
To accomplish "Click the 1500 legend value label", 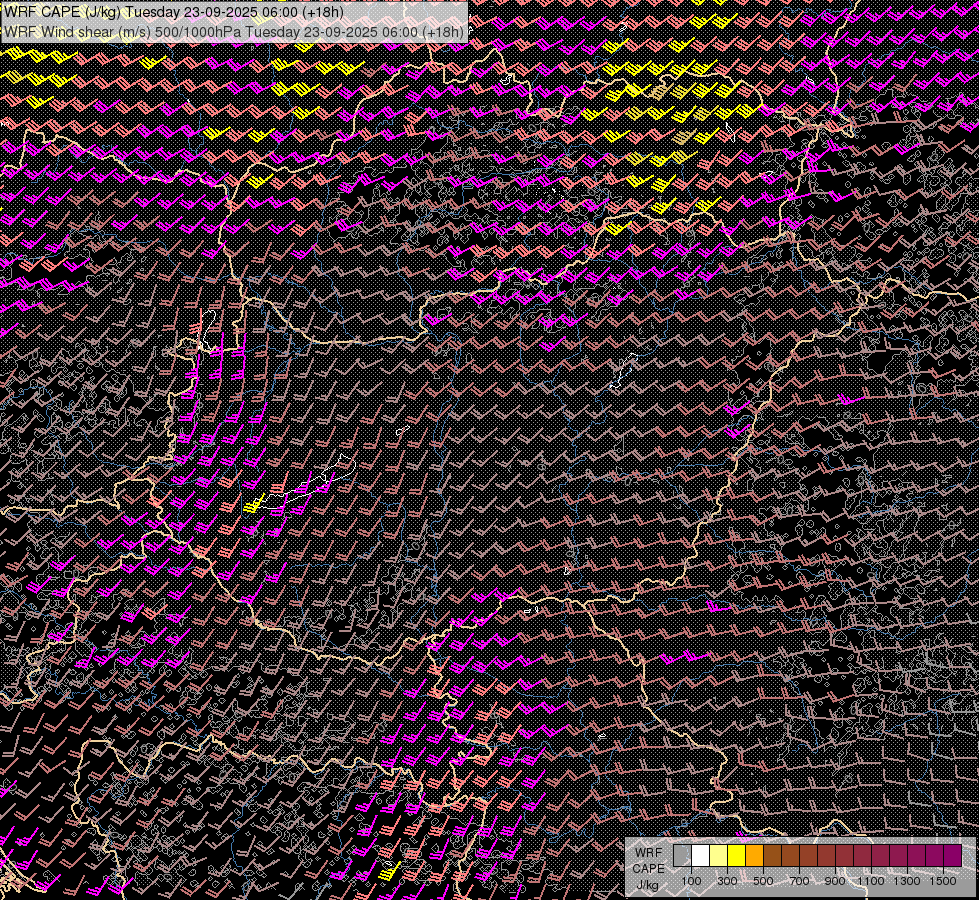I will point(943,881).
